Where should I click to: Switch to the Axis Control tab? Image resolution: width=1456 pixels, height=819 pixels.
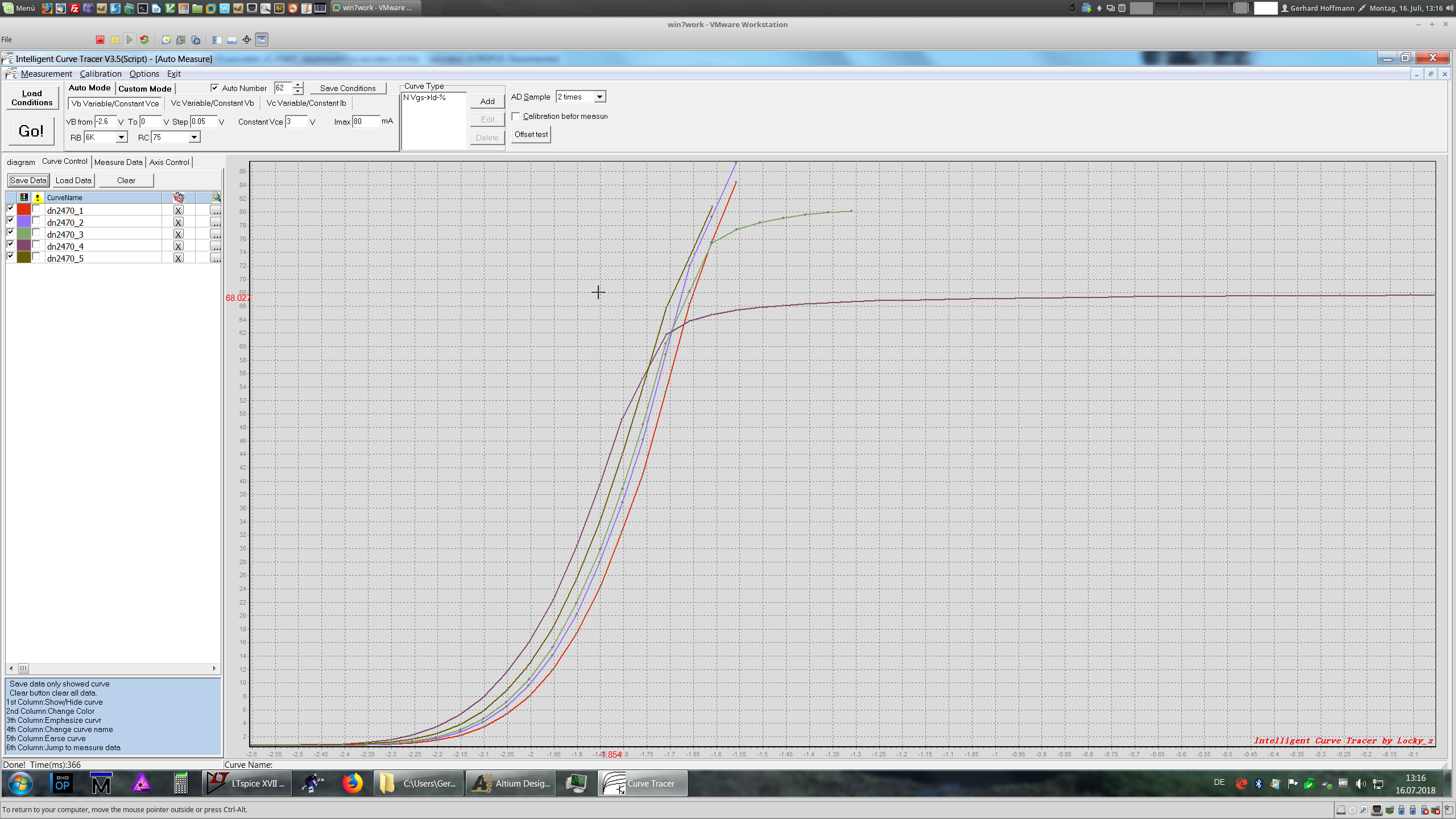(x=169, y=163)
